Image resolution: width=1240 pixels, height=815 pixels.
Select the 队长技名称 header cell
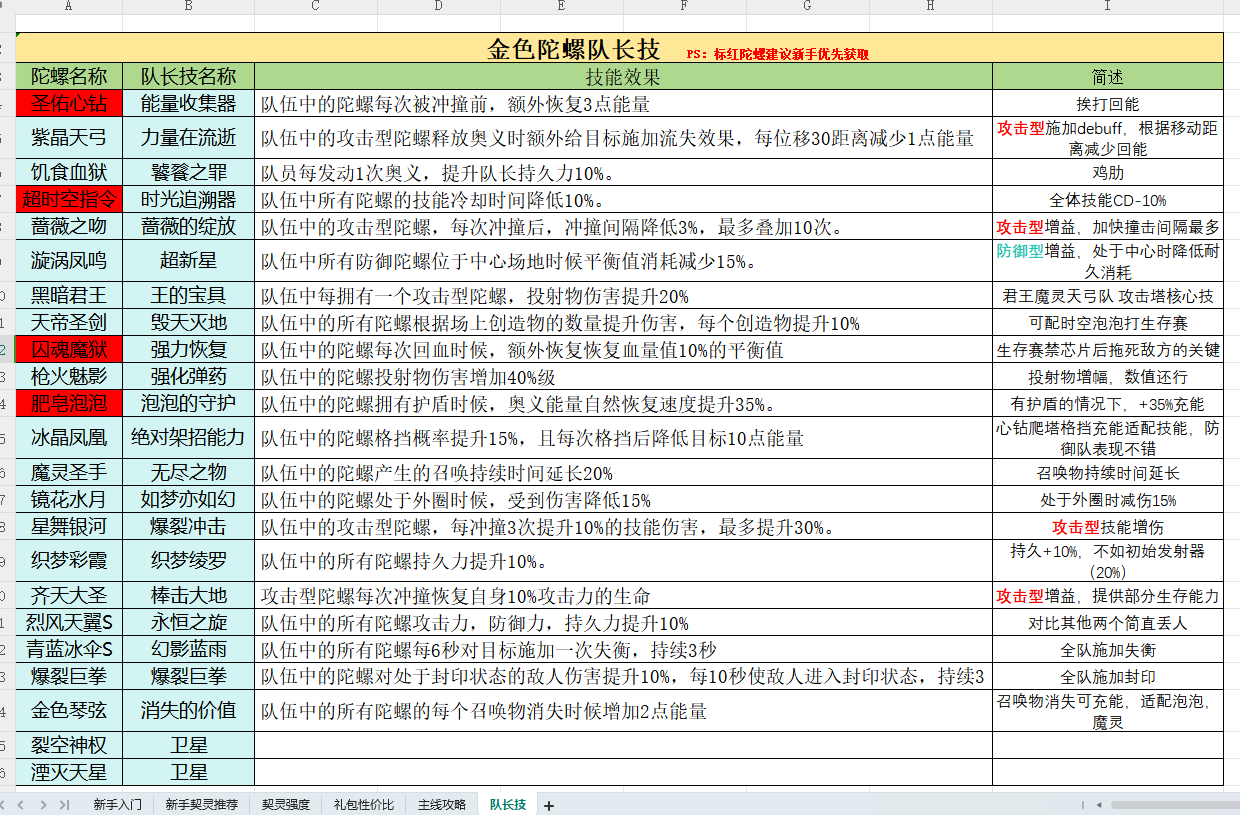[x=188, y=76]
